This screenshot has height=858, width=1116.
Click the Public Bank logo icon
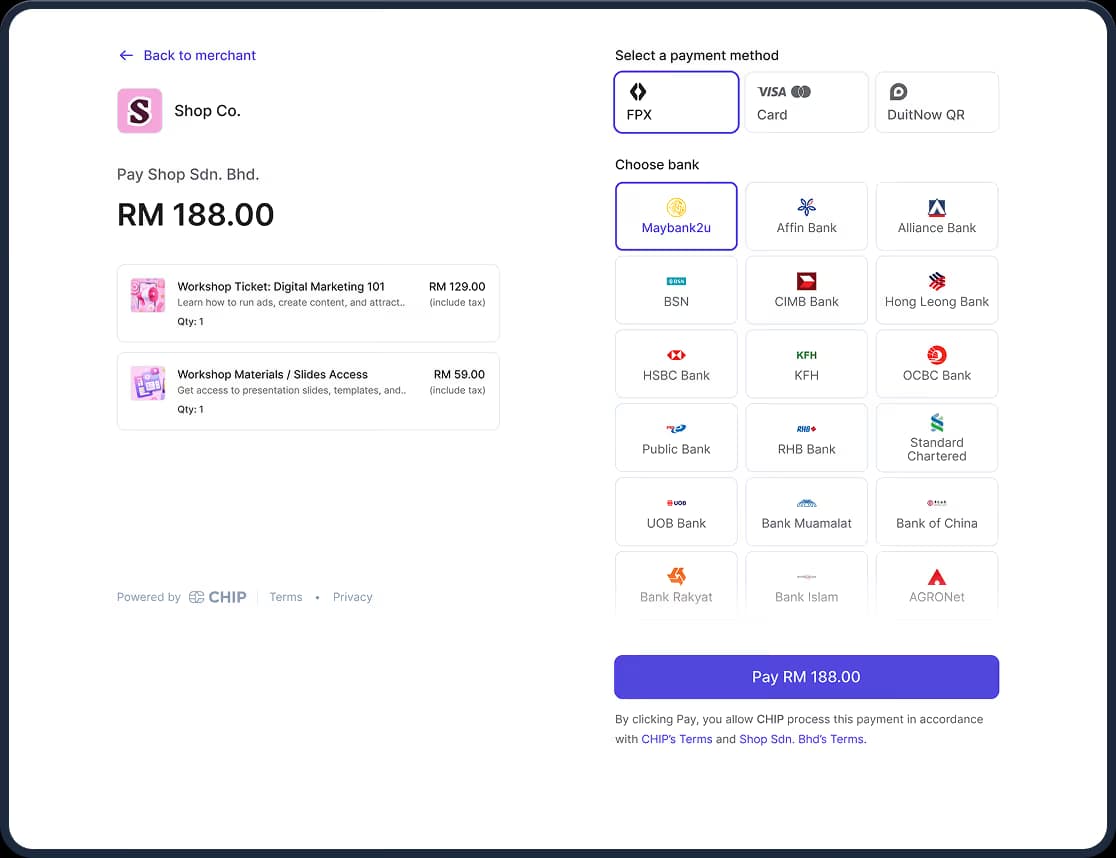coord(676,428)
